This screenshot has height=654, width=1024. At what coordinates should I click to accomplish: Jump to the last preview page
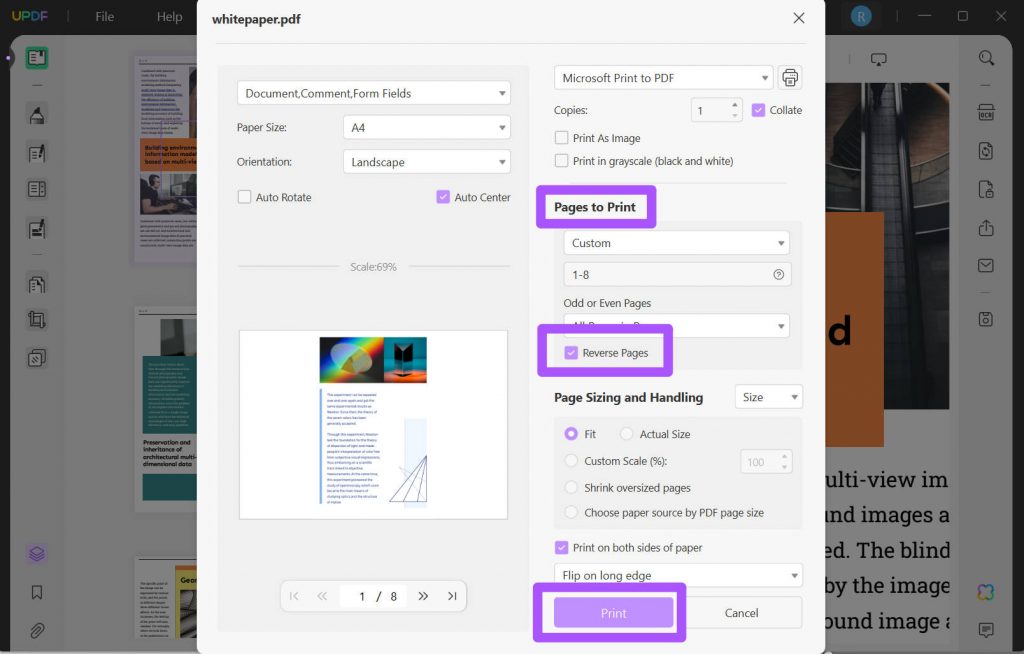[451, 596]
